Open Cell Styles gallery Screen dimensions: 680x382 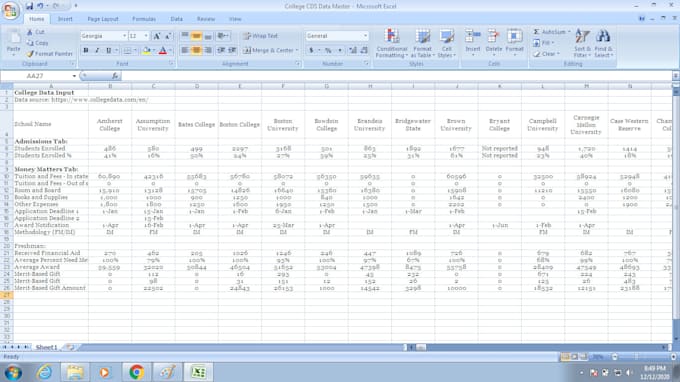point(446,43)
